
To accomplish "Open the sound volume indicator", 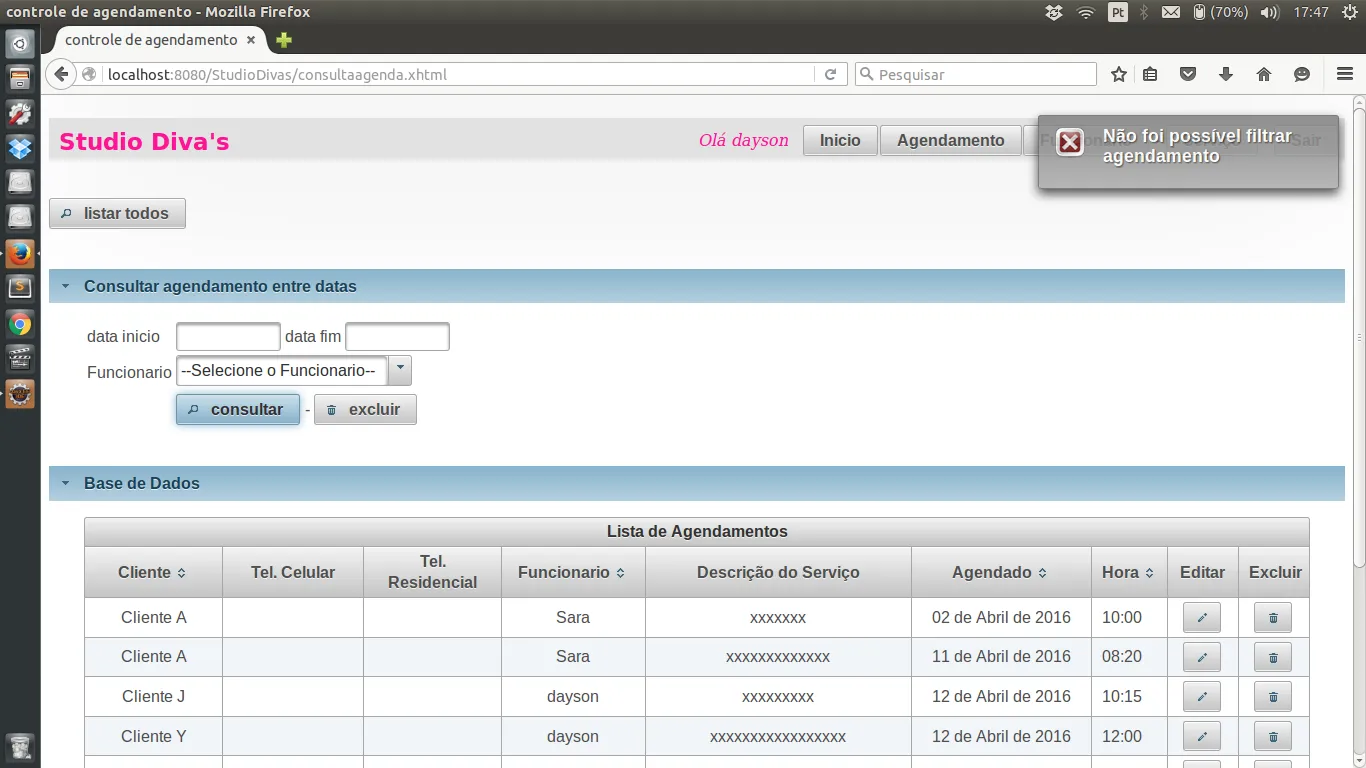I will [1270, 12].
